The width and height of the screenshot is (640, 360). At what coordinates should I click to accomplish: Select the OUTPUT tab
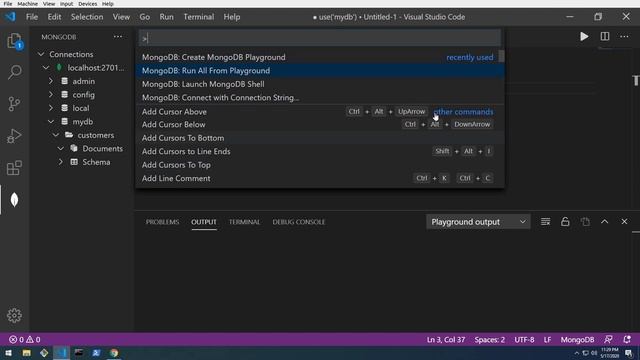[x=204, y=222]
